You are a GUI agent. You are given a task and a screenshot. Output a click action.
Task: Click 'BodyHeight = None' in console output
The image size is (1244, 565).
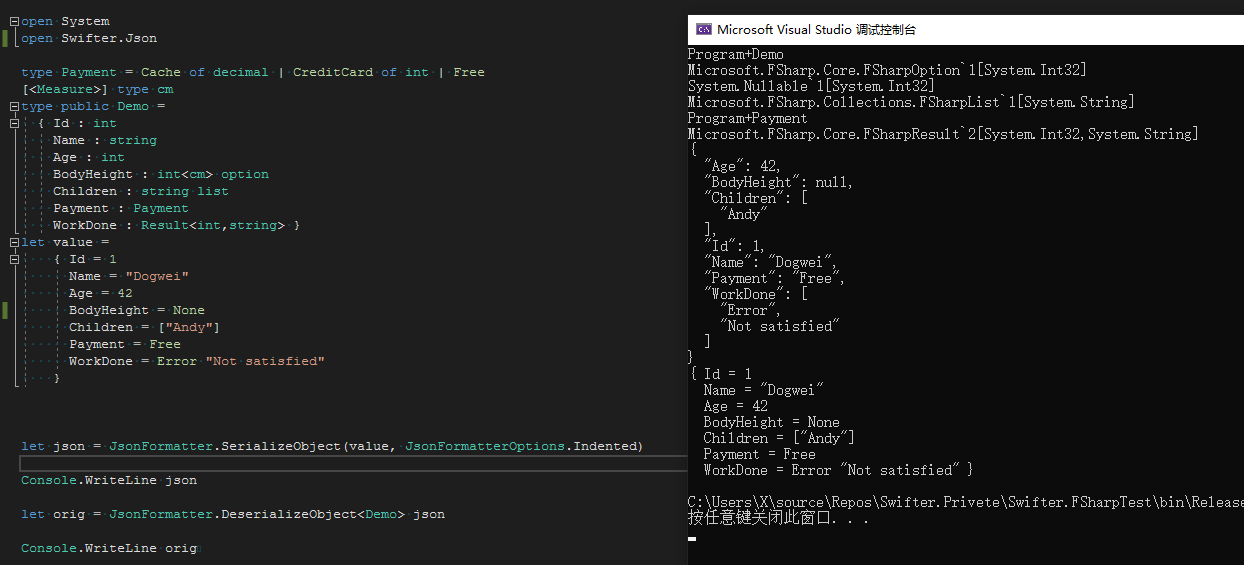772,422
